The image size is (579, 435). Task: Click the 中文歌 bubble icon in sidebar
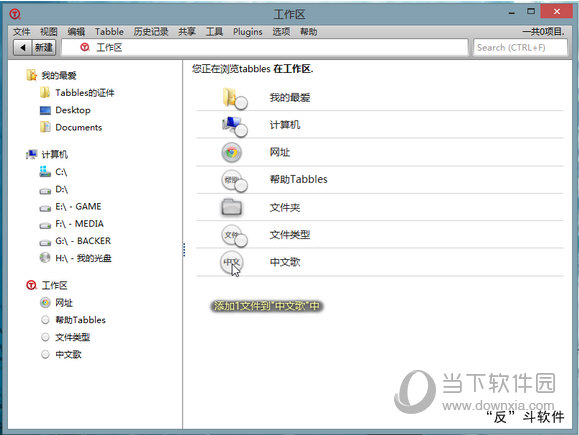pos(45,354)
